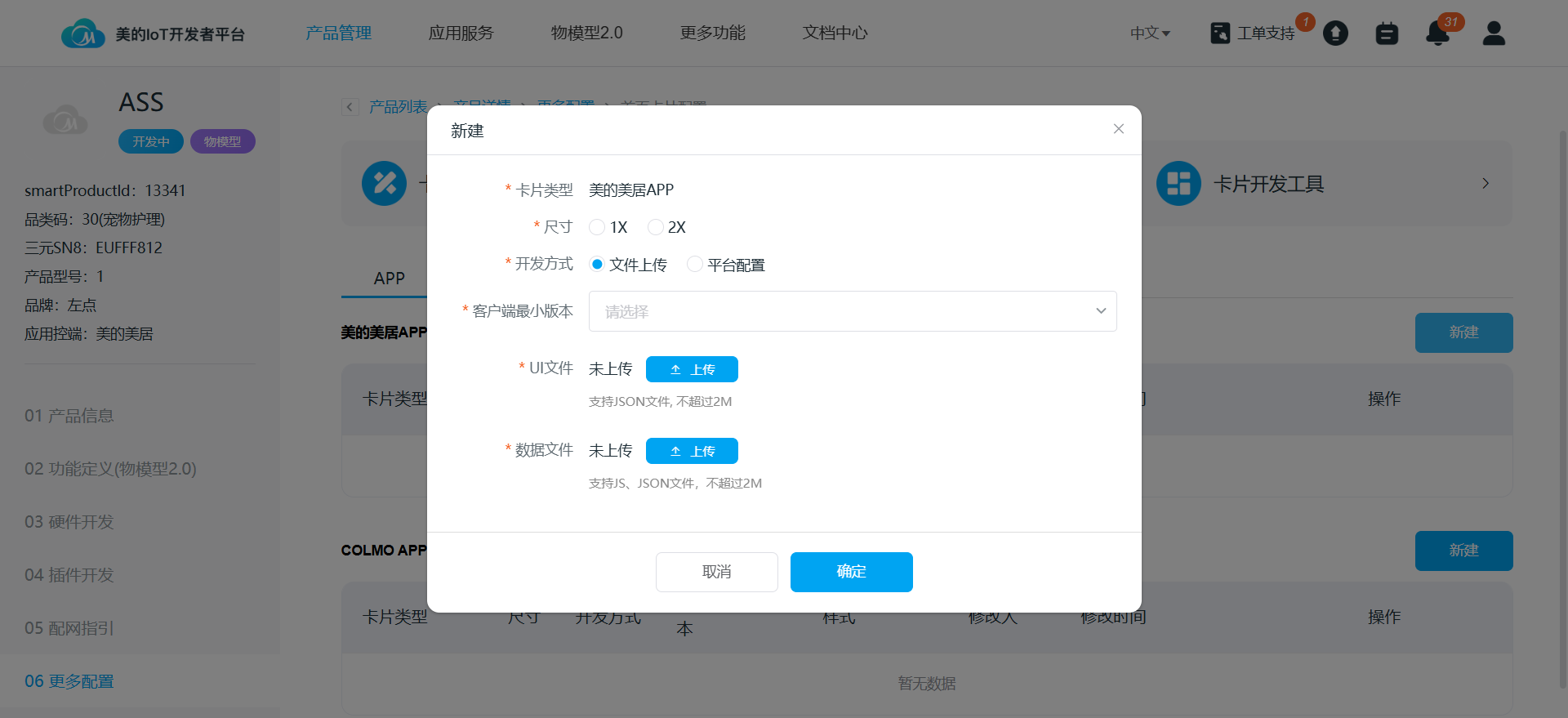
Task: Select the 2X size radio option
Action: 655,227
